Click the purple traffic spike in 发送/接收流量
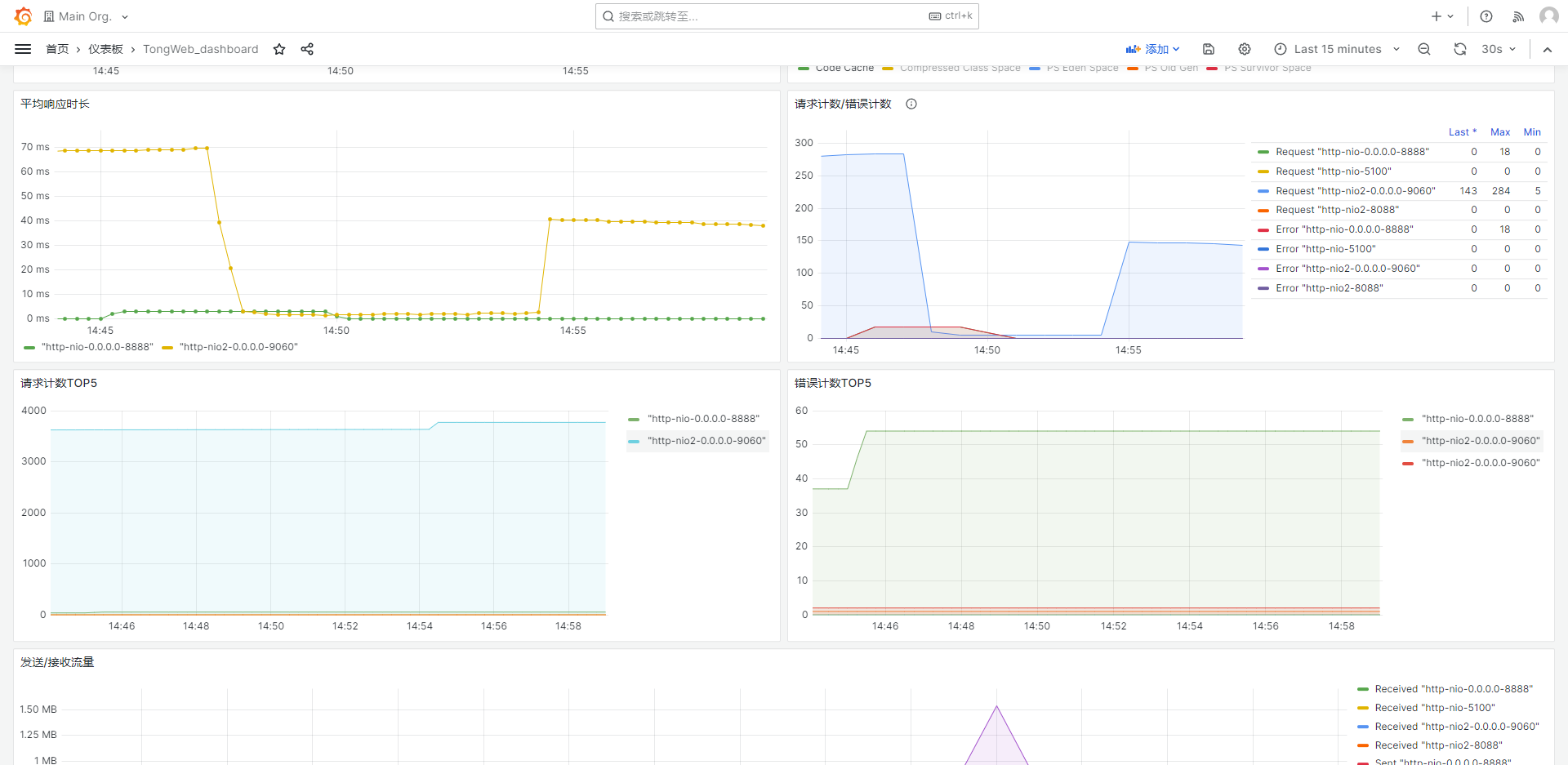Viewport: 1568px width, 765px height. (996, 735)
